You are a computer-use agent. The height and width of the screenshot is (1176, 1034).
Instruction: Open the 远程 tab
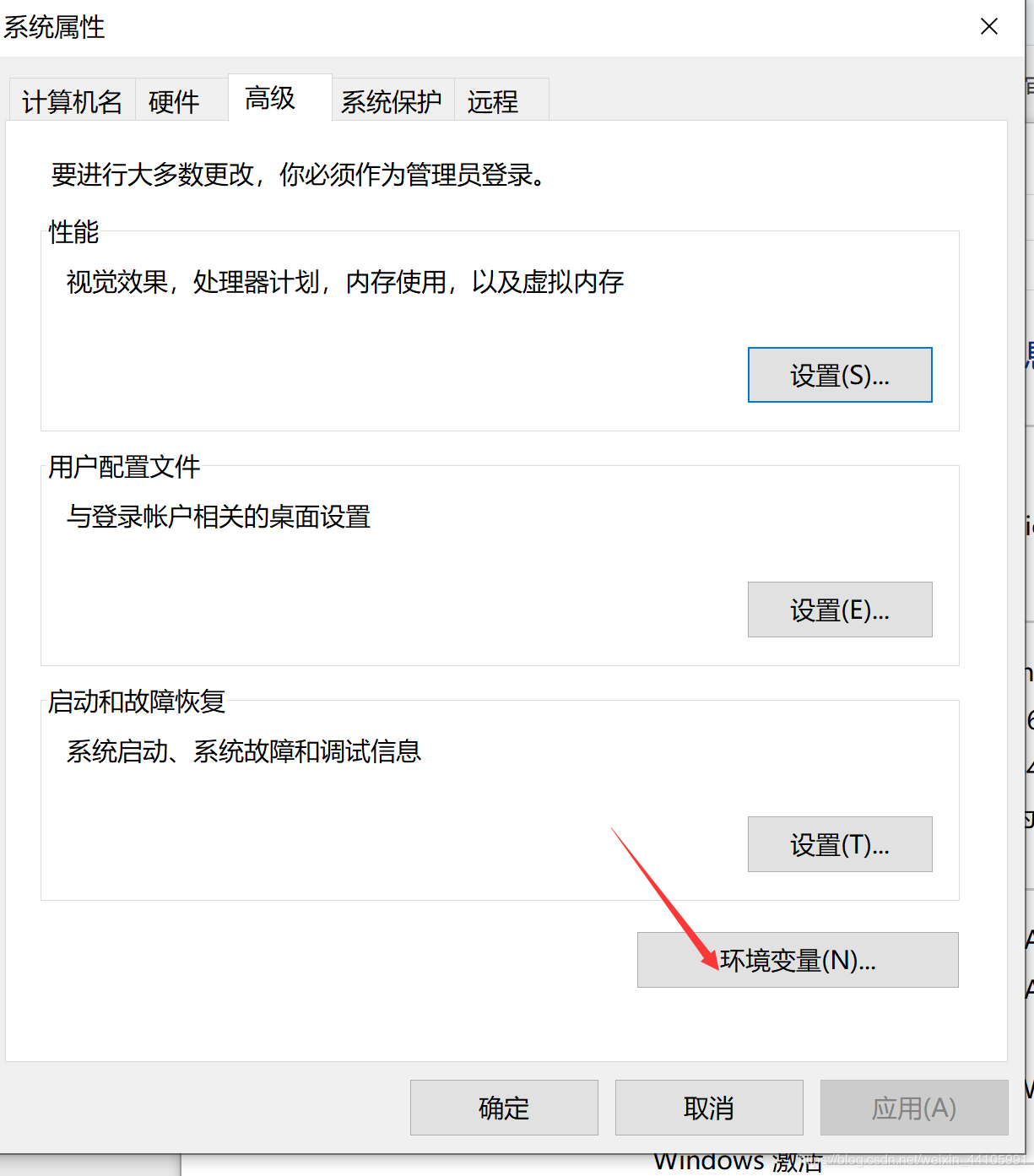[493, 101]
